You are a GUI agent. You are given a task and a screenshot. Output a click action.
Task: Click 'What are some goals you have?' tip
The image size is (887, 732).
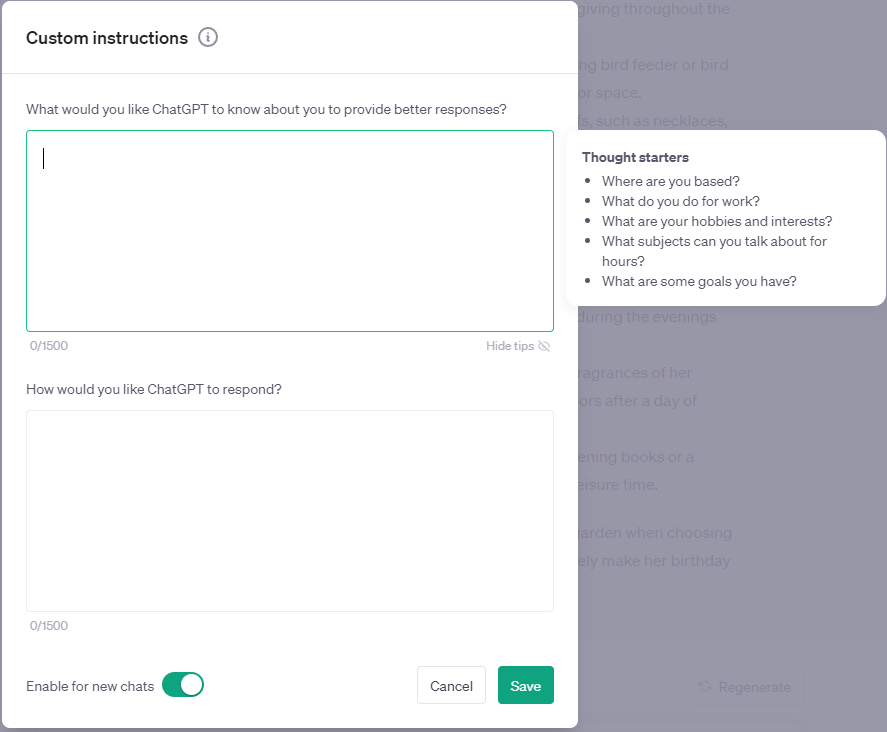pyautogui.click(x=699, y=281)
